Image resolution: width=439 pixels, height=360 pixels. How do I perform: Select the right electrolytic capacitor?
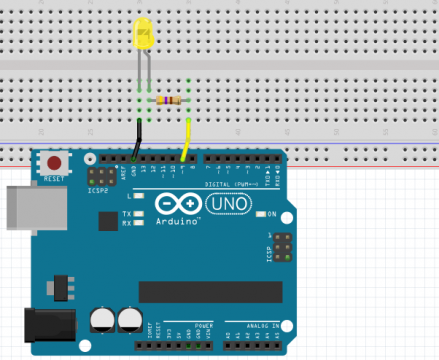pyautogui.click(x=130, y=320)
